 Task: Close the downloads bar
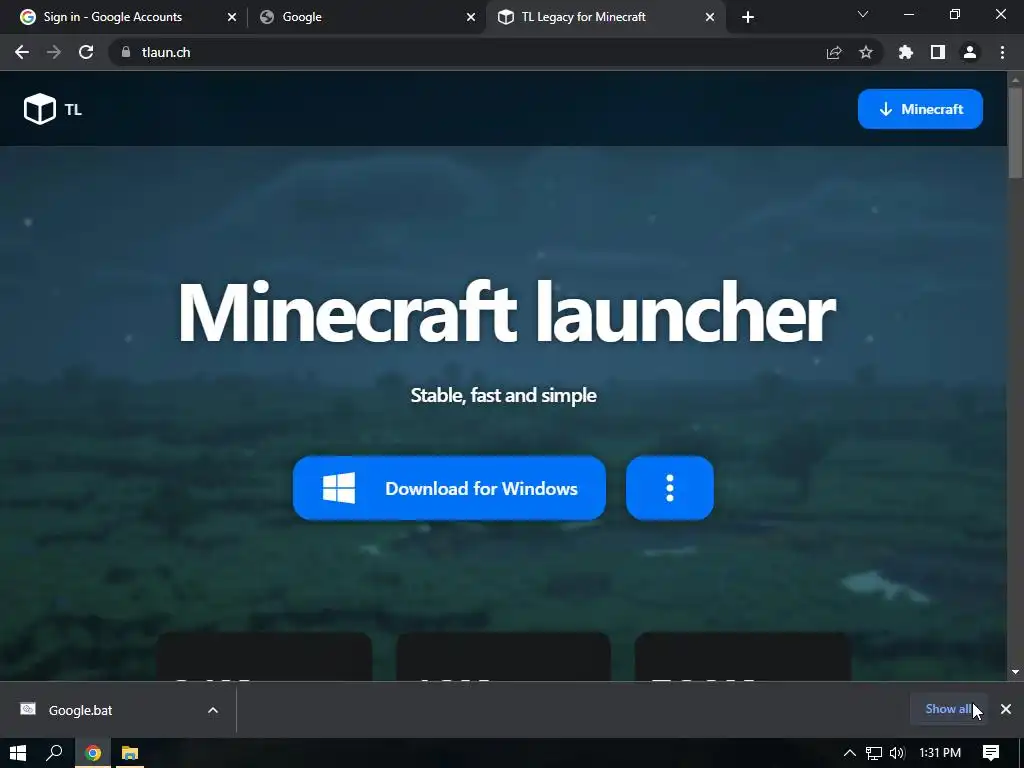click(x=1006, y=709)
